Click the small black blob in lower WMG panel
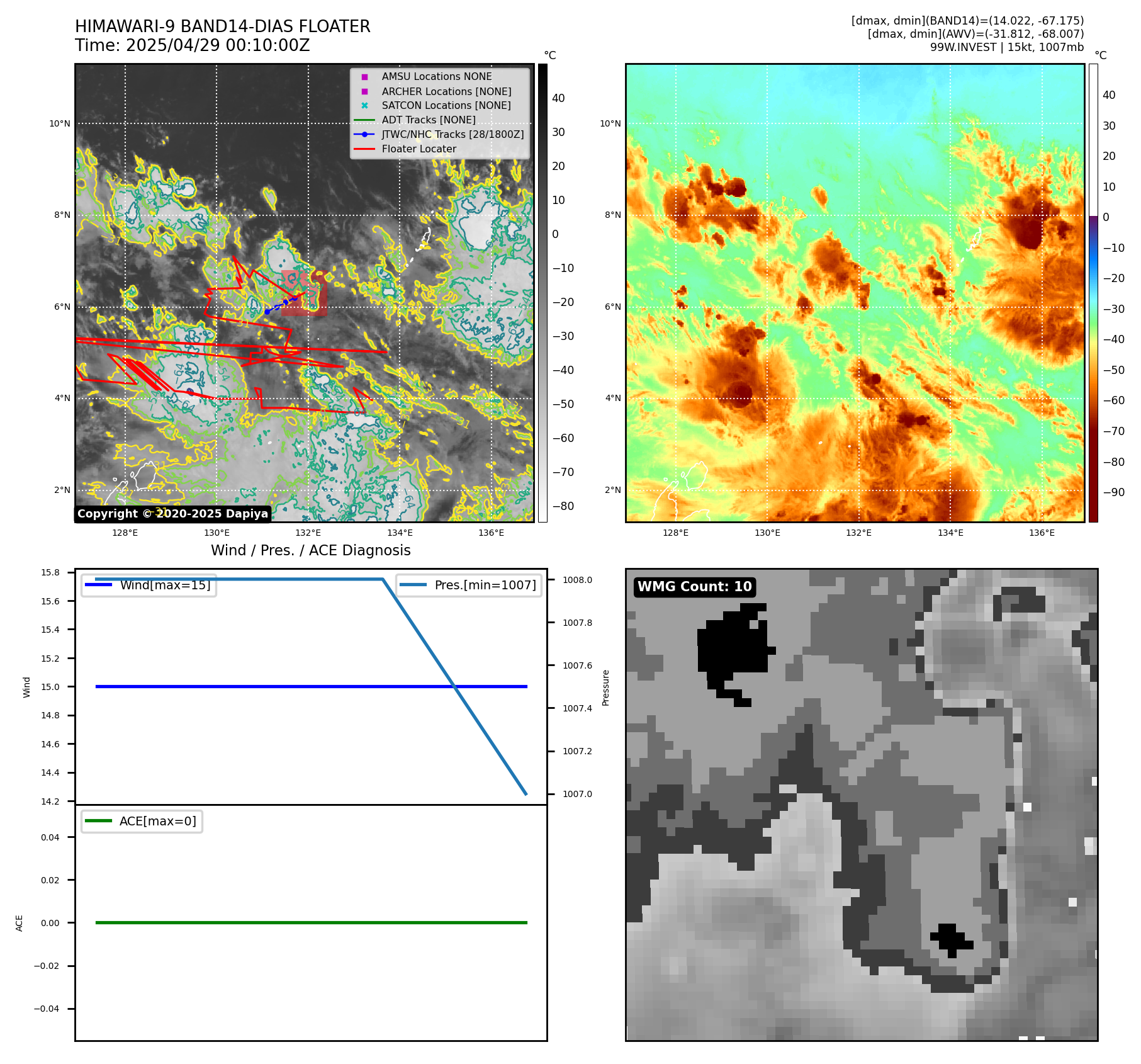 tap(952, 941)
